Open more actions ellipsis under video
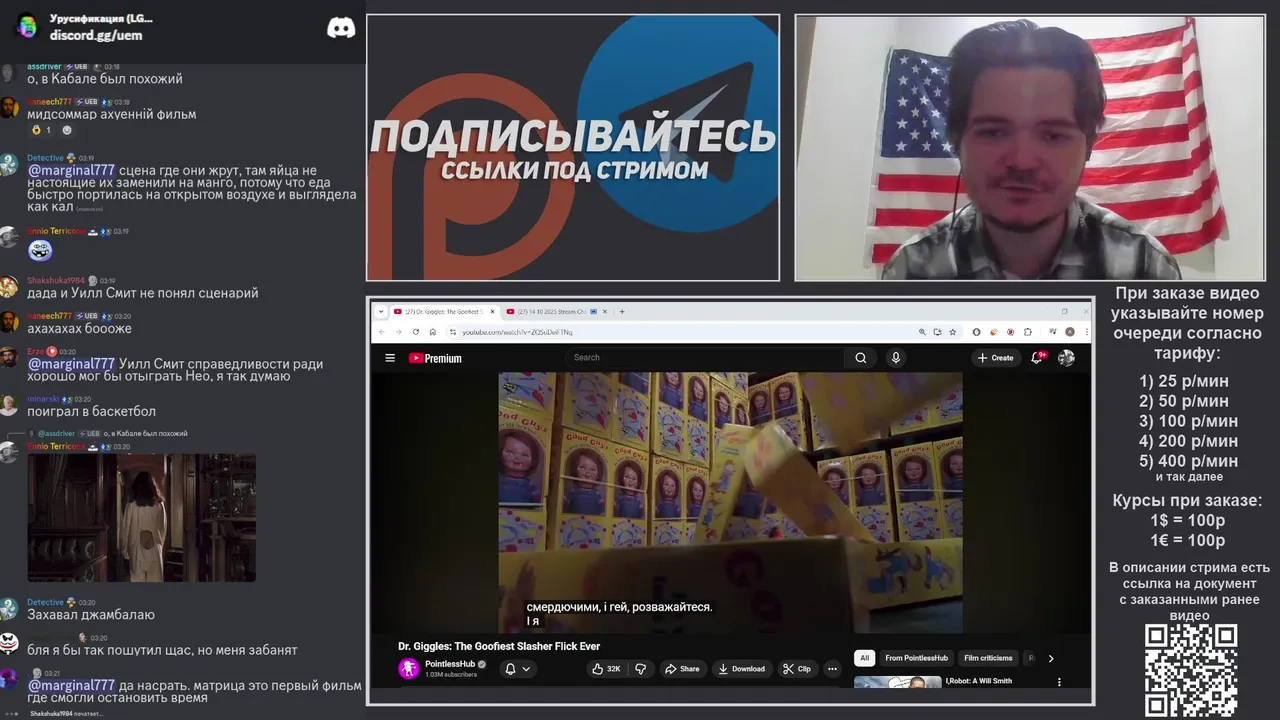This screenshot has height=720, width=1280. [x=832, y=669]
